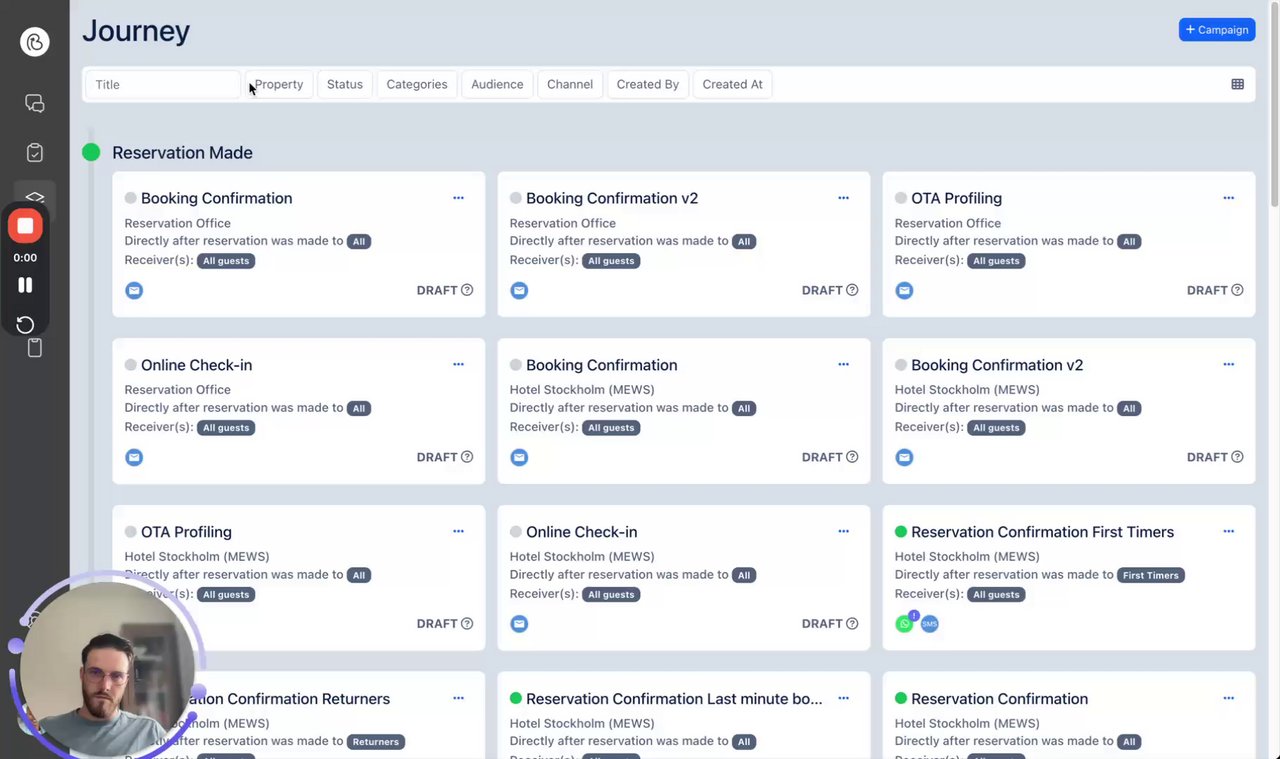Click email channel icon on Reservation Office Booking Confirmation
Image resolution: width=1280 pixels, height=759 pixels.
[134, 291]
